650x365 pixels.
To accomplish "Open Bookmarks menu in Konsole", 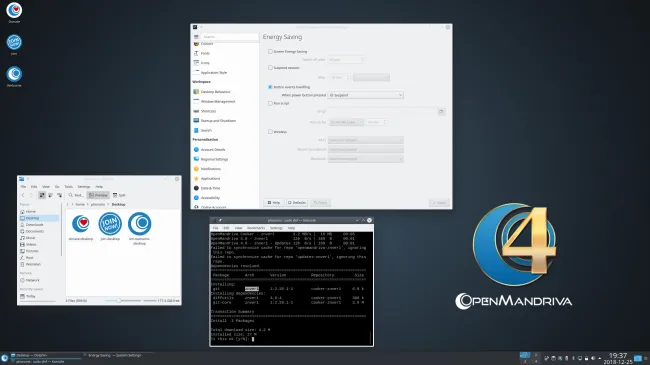I will 256,228.
